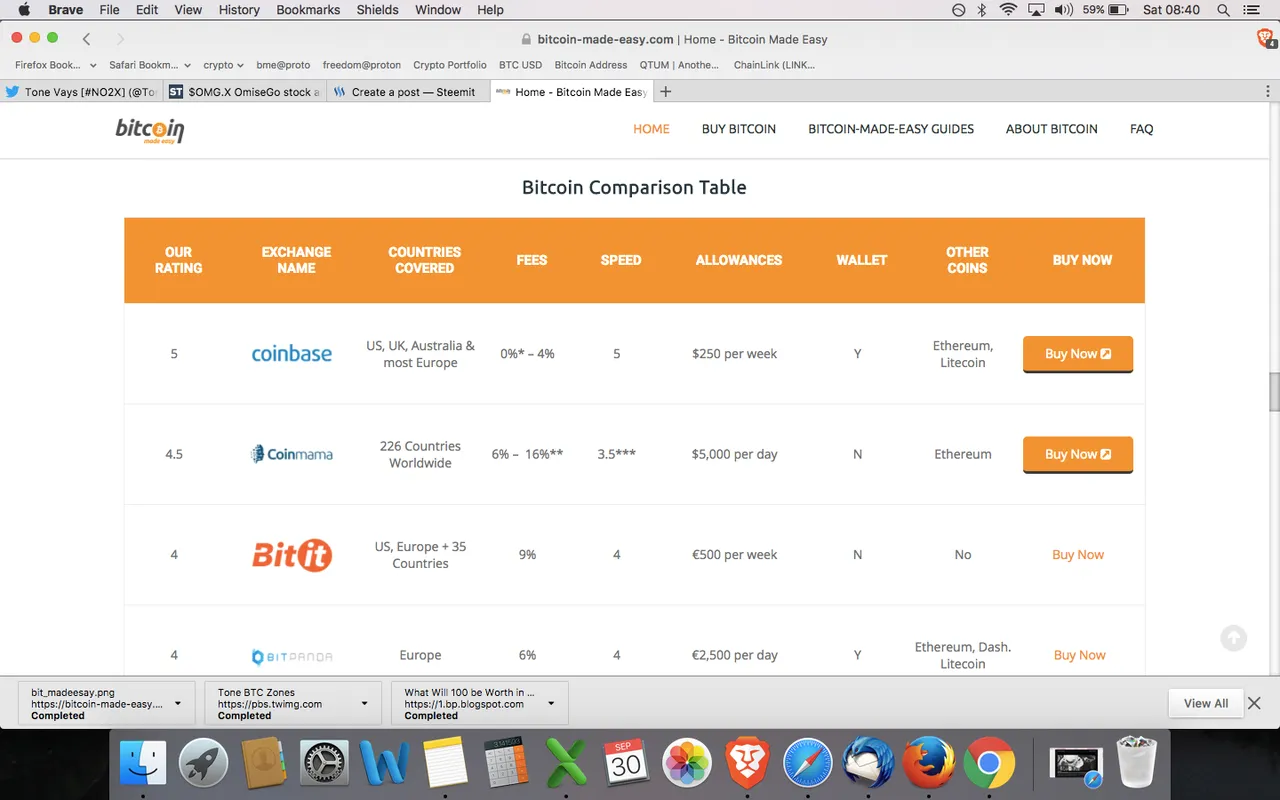Switch to Create a post — Steemit tab
1280x800 pixels.
(x=408, y=92)
